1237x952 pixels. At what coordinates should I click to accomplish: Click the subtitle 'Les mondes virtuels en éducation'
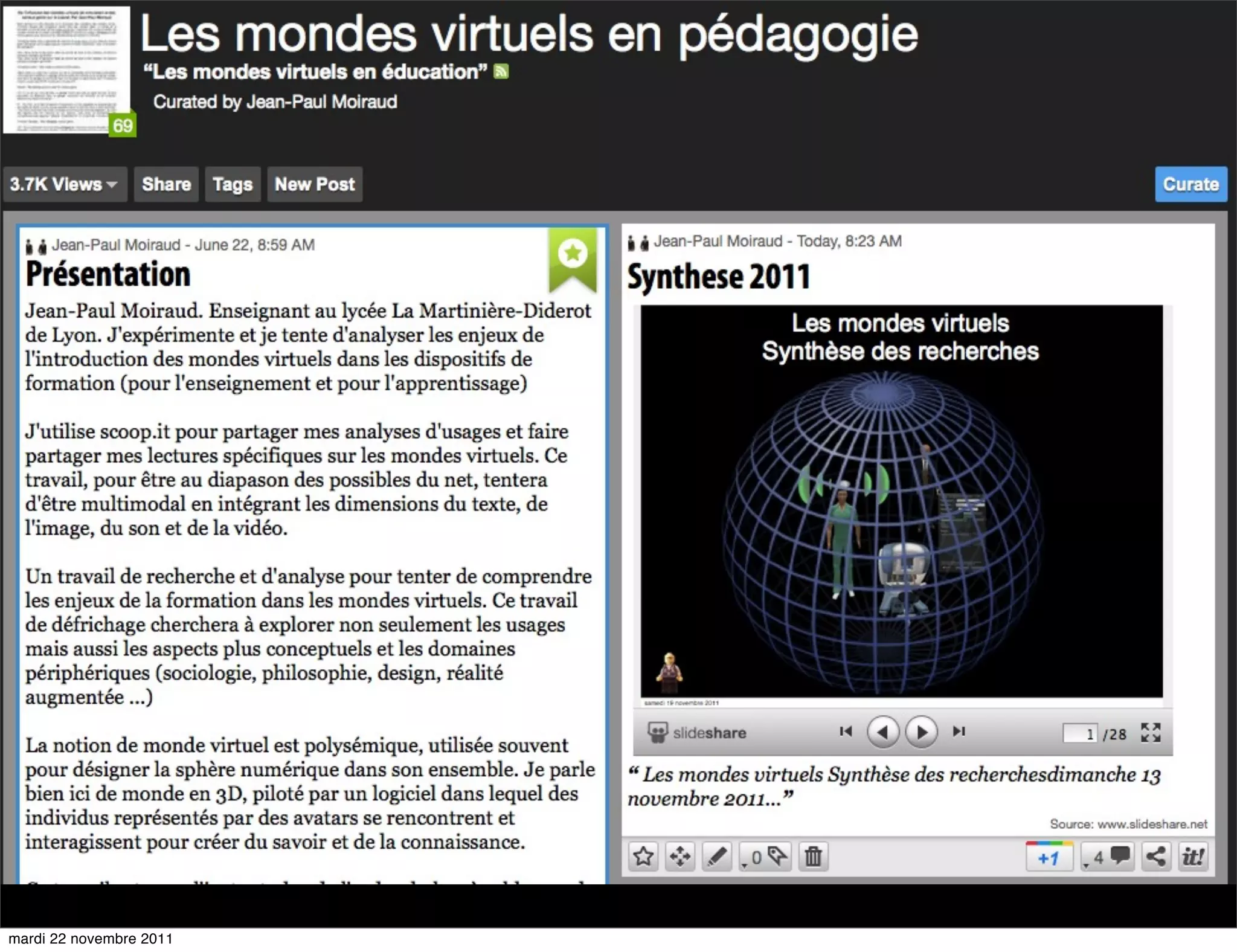coord(315,72)
